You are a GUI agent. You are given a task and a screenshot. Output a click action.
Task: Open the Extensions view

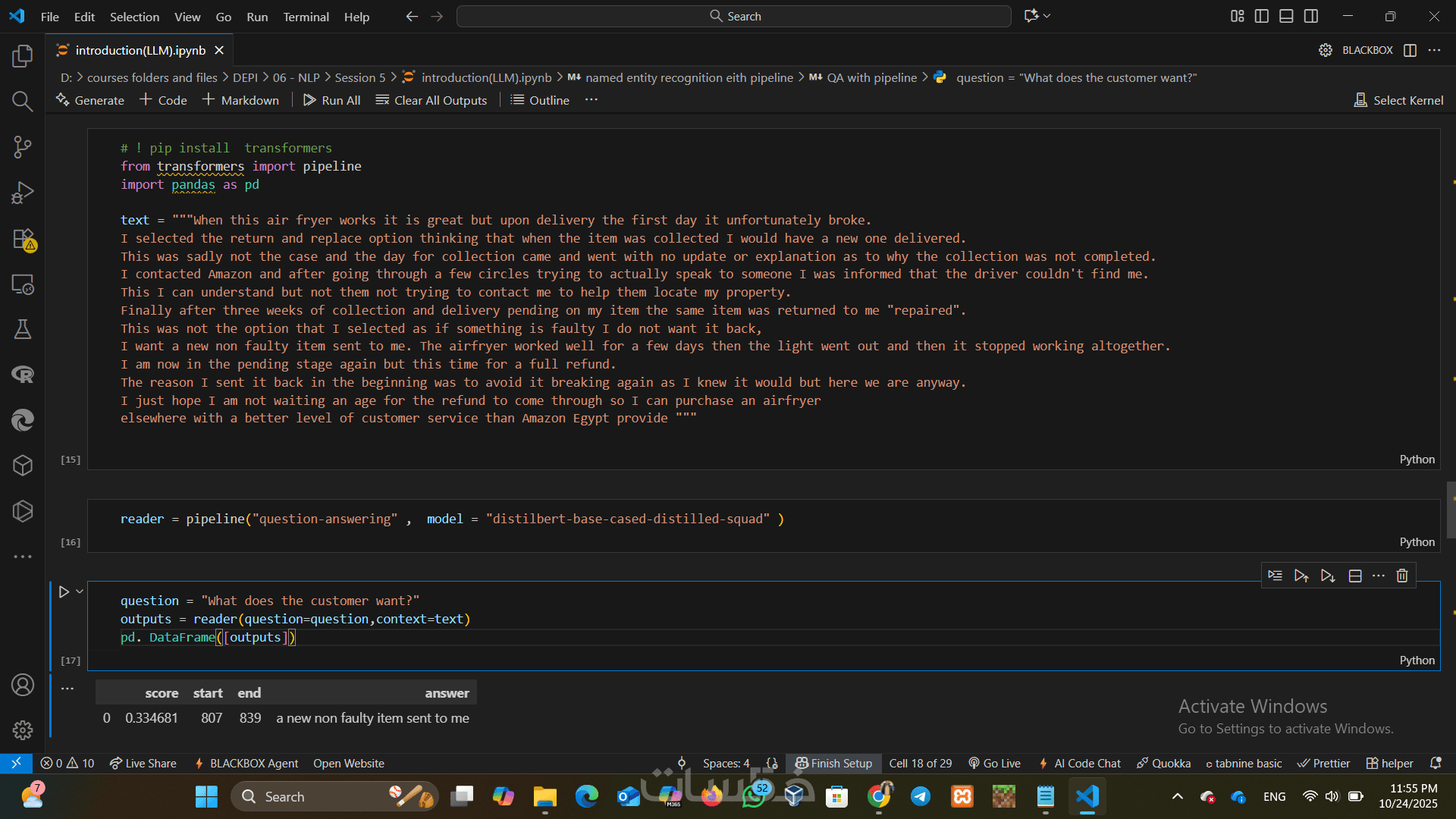pyautogui.click(x=23, y=239)
